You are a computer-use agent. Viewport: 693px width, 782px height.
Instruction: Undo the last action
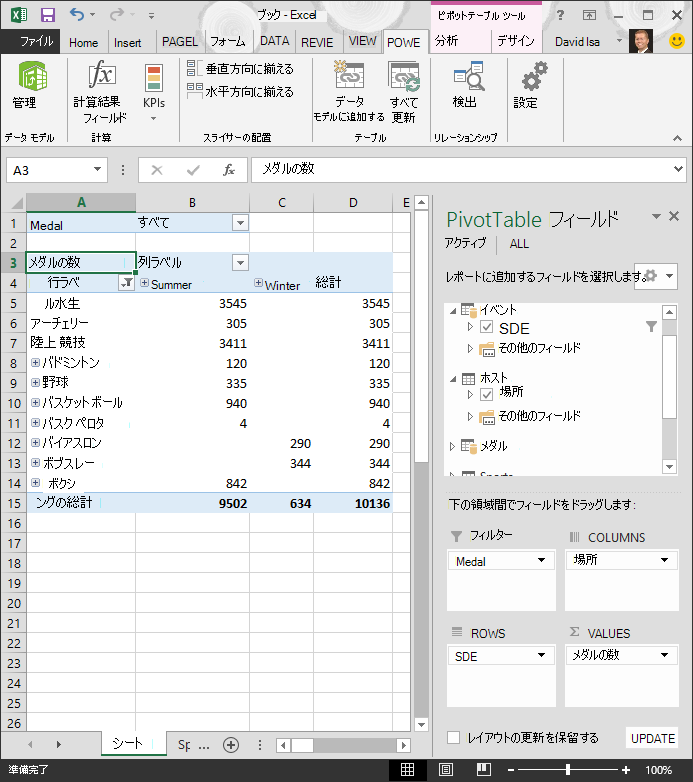coord(77,14)
